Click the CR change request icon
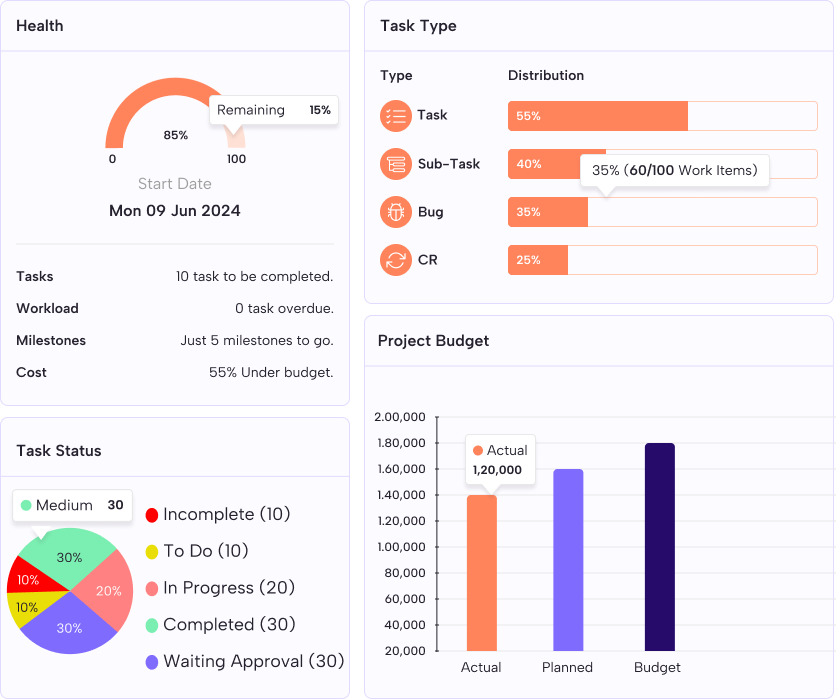The image size is (836, 699). (x=396, y=260)
